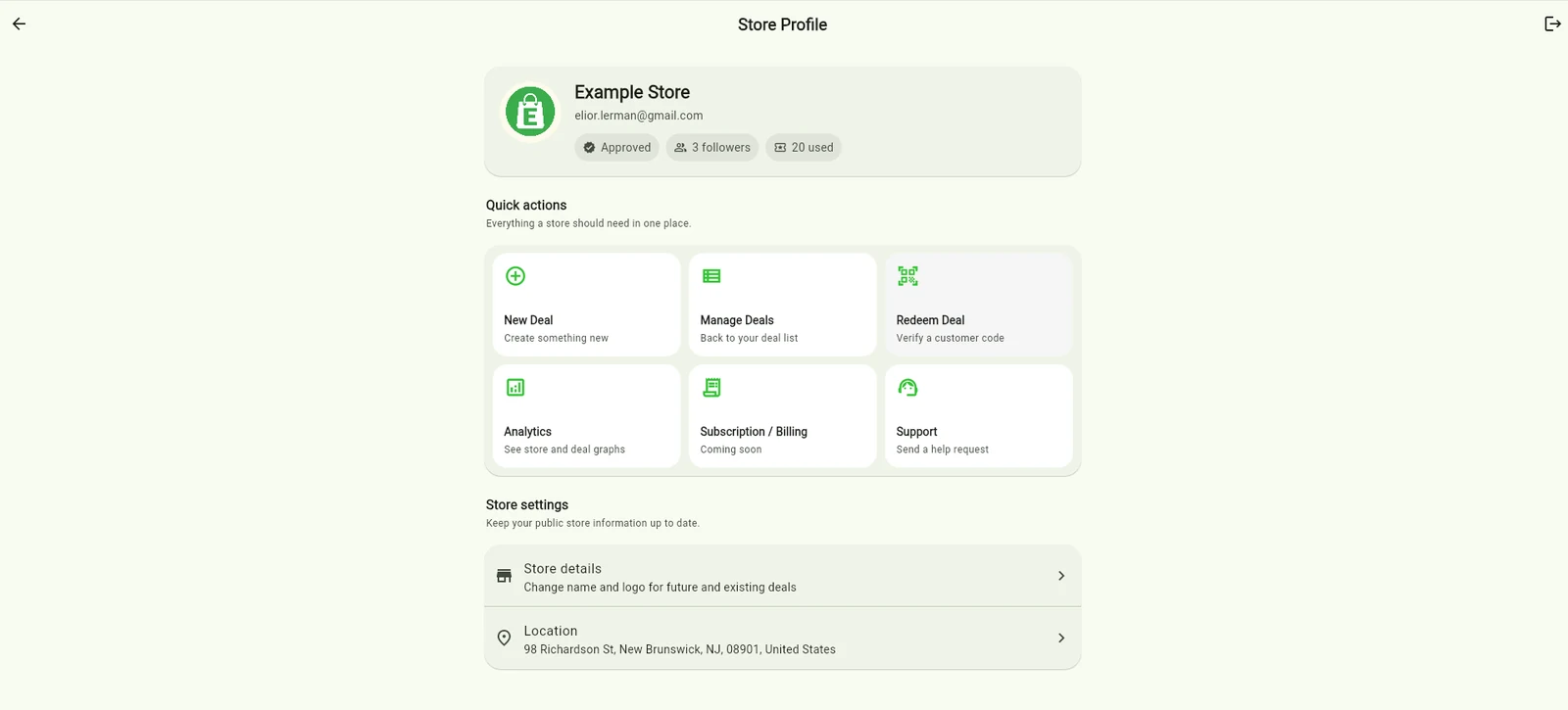This screenshot has width=1568, height=710.
Task: Click 'Change name and logo' description text
Action: coord(660,588)
